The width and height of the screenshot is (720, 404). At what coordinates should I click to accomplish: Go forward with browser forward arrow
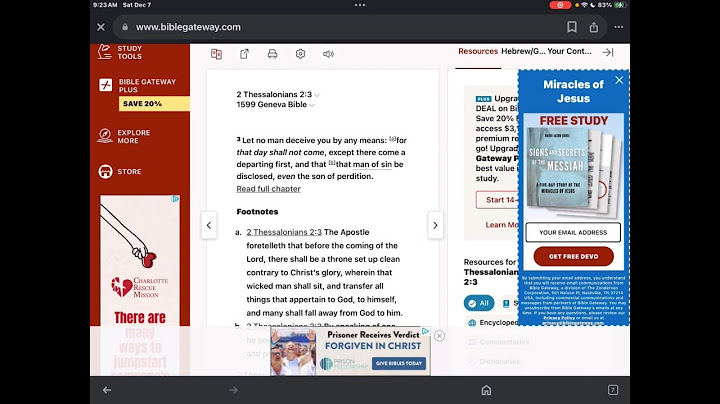click(x=233, y=390)
